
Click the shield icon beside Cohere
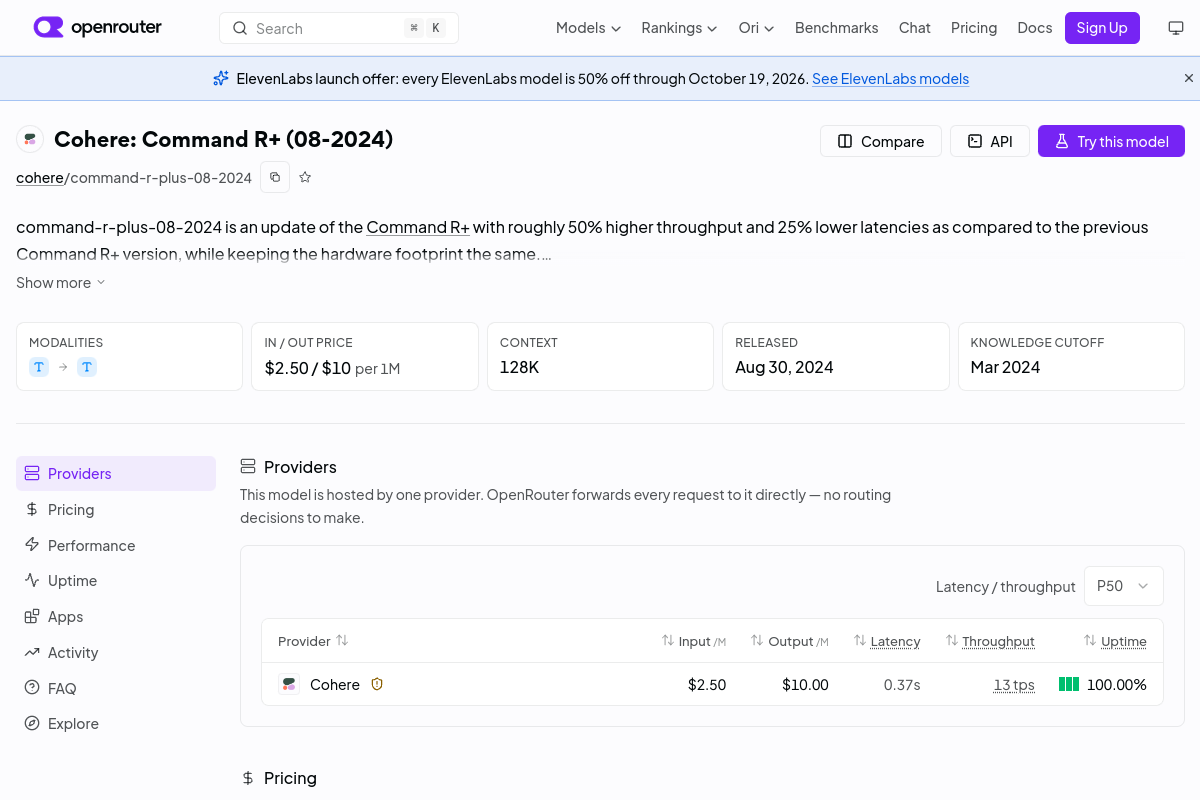pos(377,684)
